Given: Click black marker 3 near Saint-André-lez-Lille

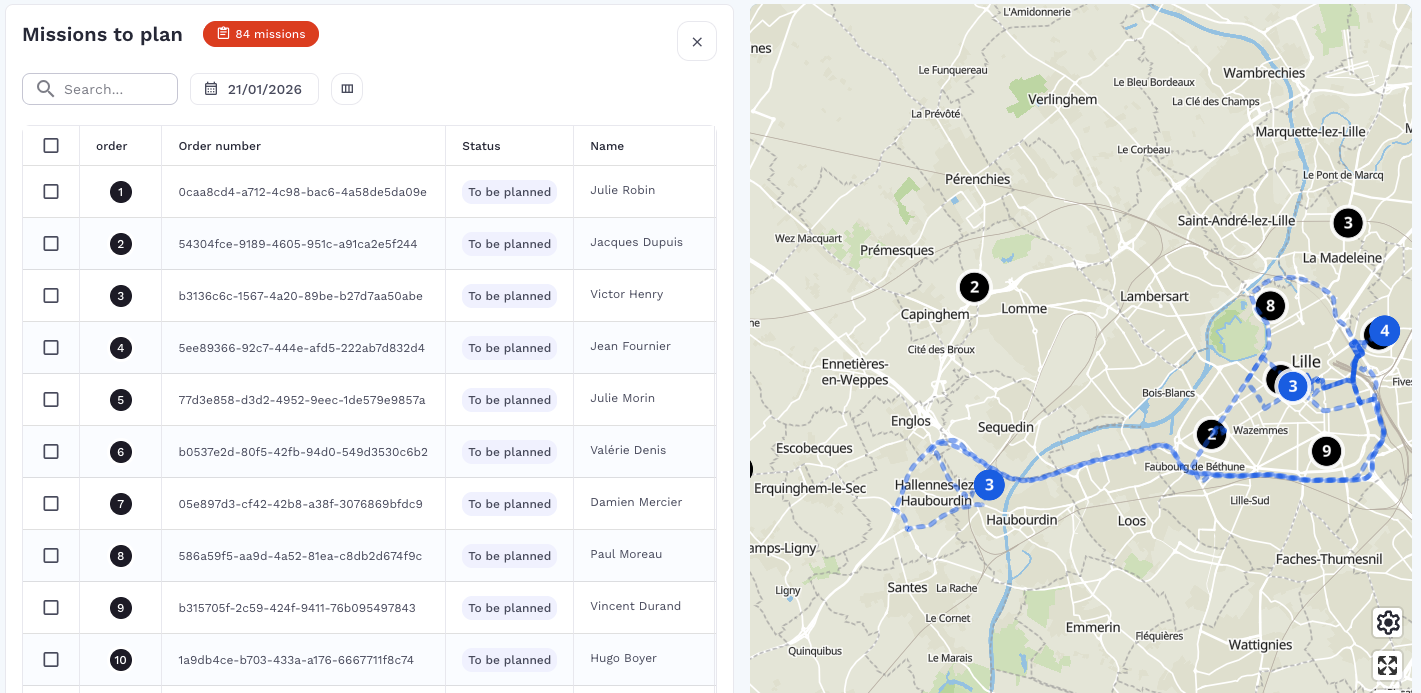Looking at the screenshot, I should pyautogui.click(x=1347, y=223).
